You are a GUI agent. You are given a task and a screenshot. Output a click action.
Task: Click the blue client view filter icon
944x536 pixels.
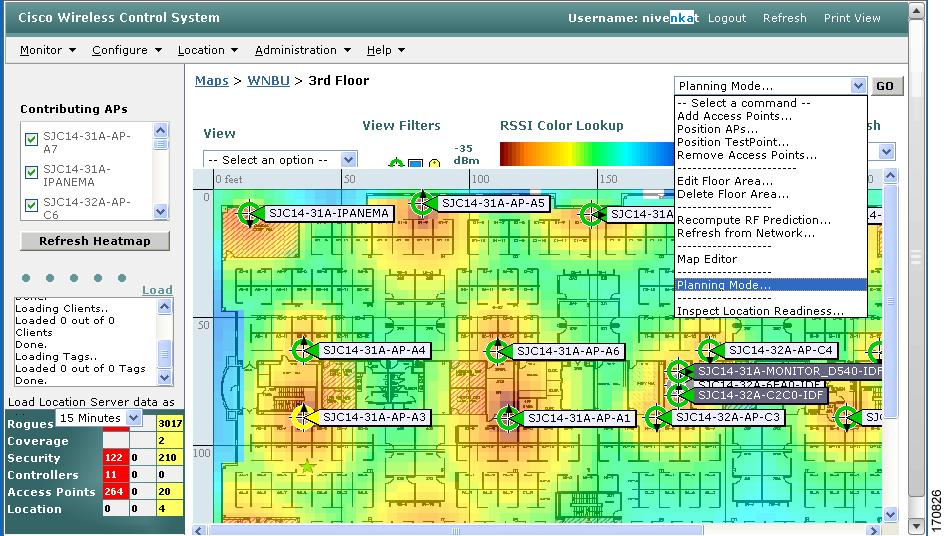pos(415,163)
